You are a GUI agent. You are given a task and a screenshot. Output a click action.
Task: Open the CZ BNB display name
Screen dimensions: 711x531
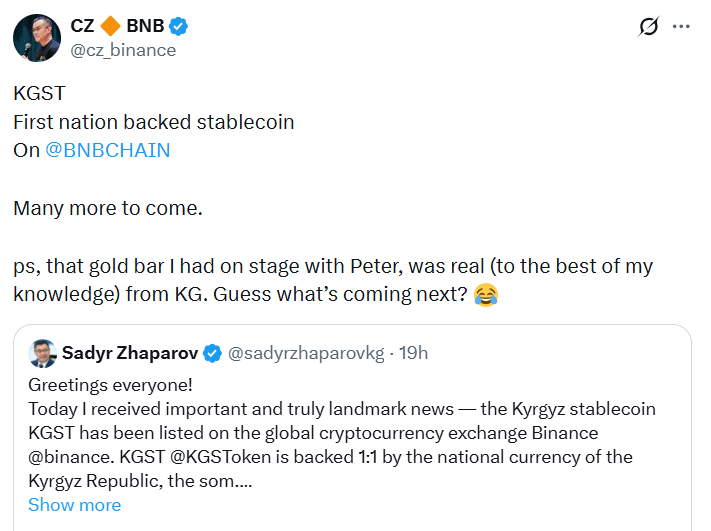[82, 26]
